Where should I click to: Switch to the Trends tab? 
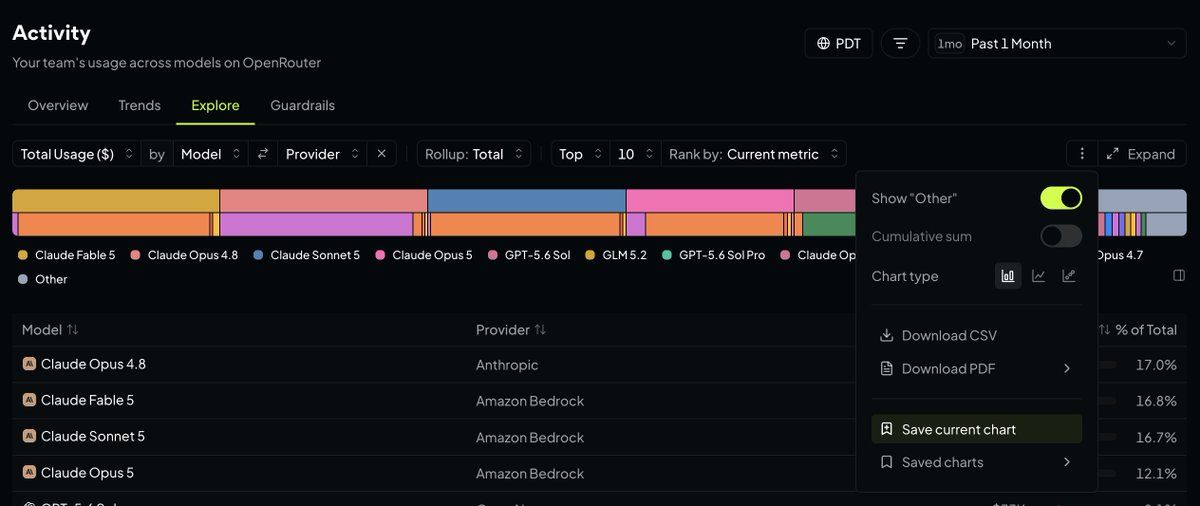pyautogui.click(x=139, y=105)
